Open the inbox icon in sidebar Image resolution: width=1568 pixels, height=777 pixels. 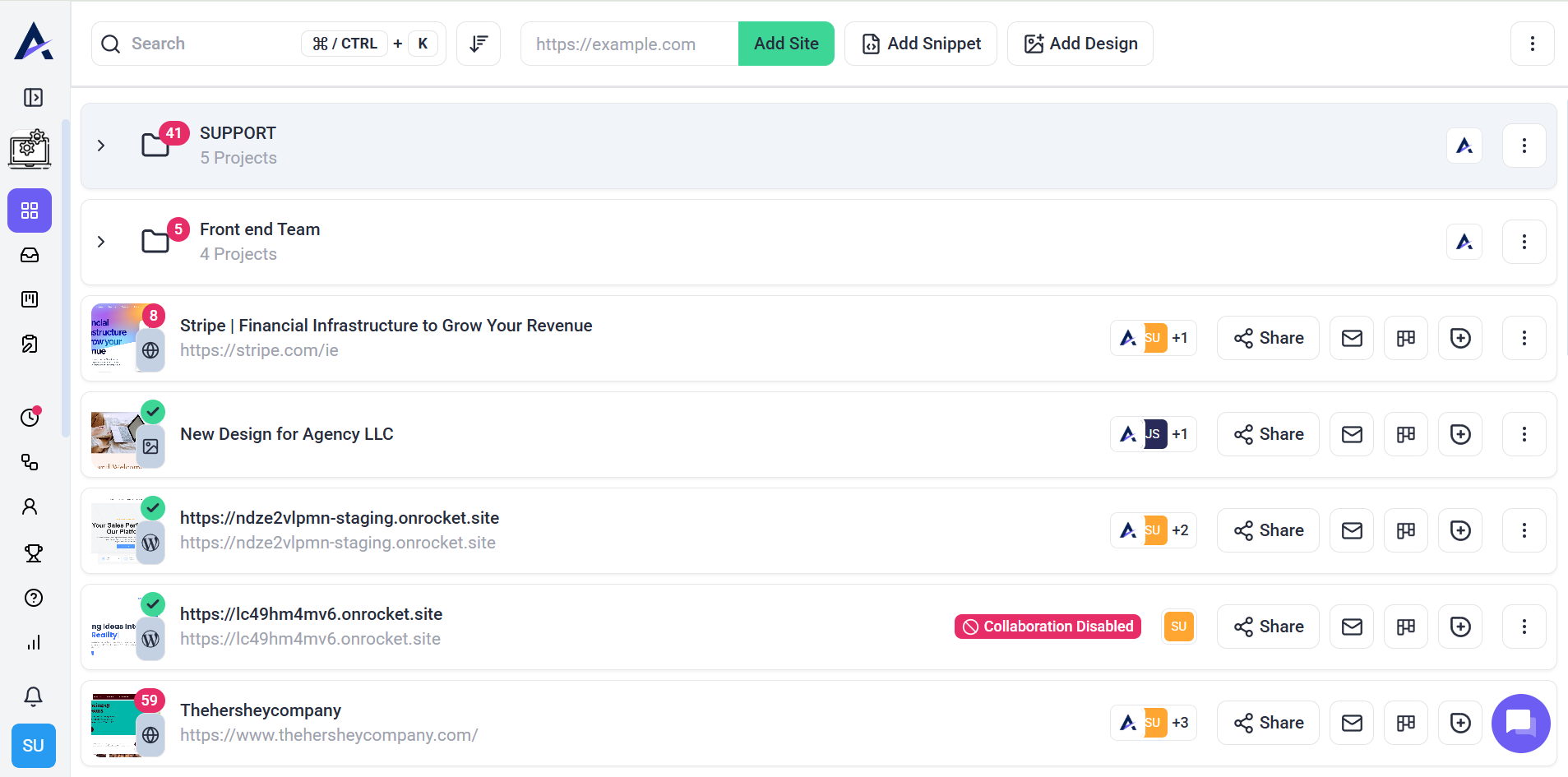click(30, 255)
